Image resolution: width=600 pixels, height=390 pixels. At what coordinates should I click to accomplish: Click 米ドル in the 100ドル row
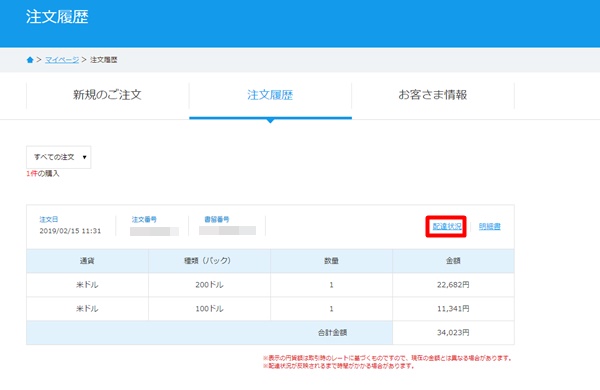click(x=87, y=308)
